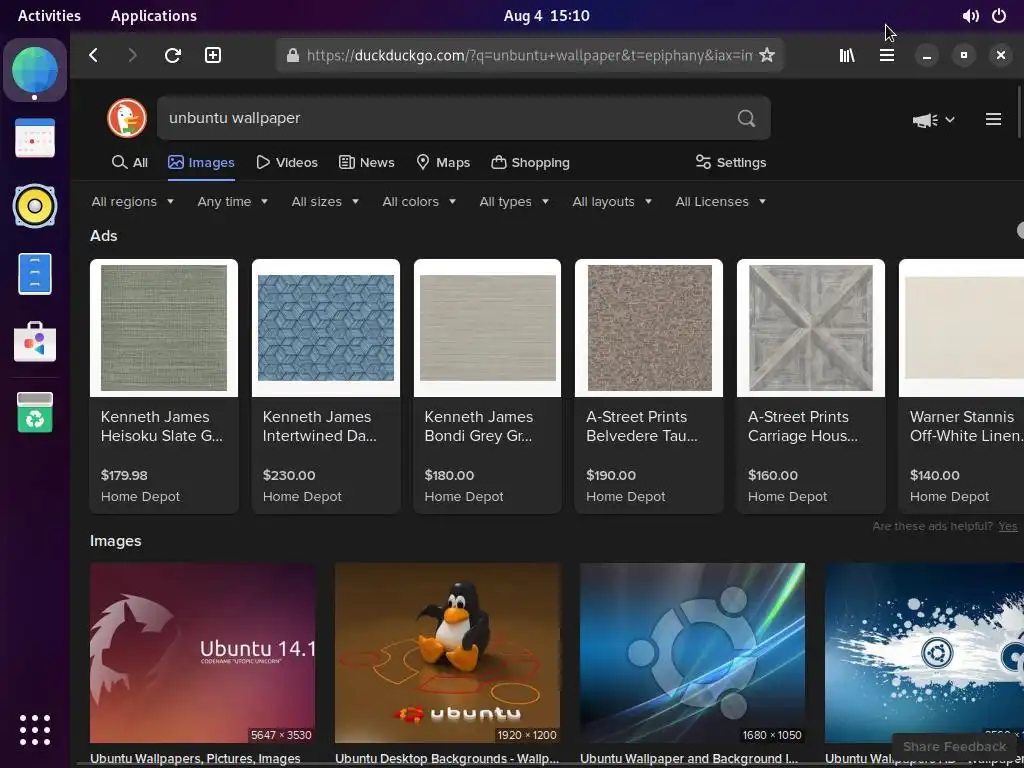Reload the current page
The image size is (1024, 768).
[172, 56]
